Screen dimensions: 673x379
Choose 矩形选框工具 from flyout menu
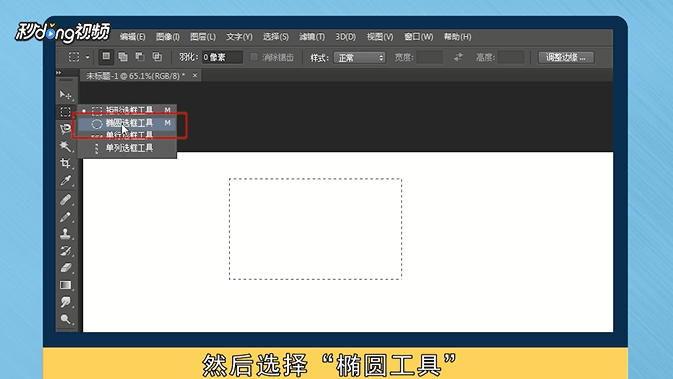click(x=127, y=110)
